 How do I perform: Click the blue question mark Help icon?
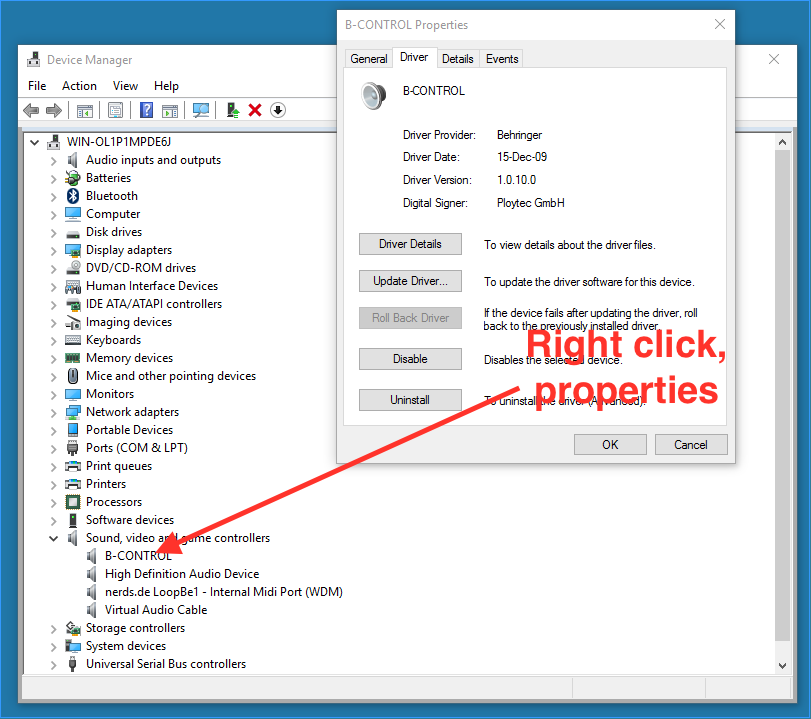pos(146,110)
